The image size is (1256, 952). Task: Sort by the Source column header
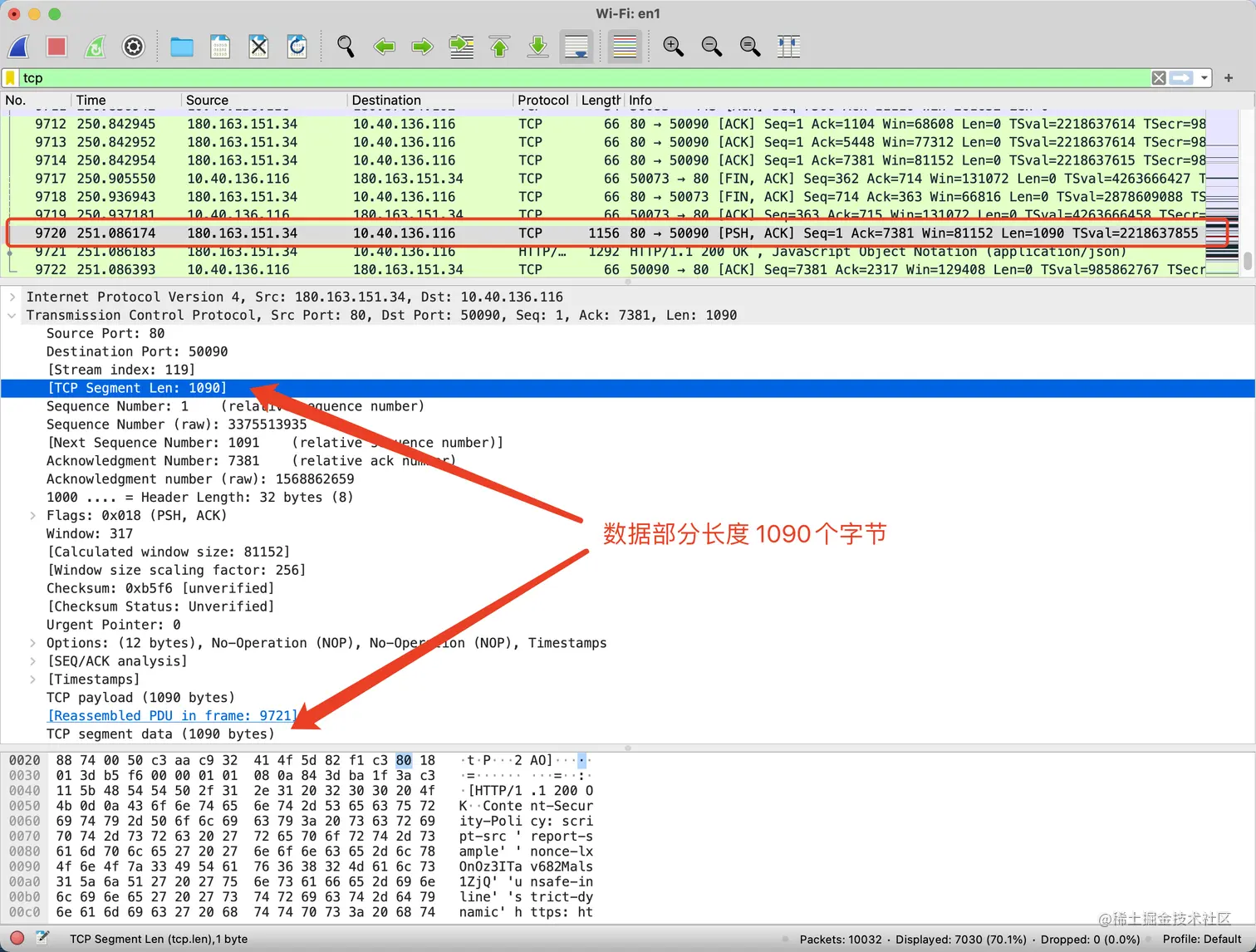click(264, 101)
